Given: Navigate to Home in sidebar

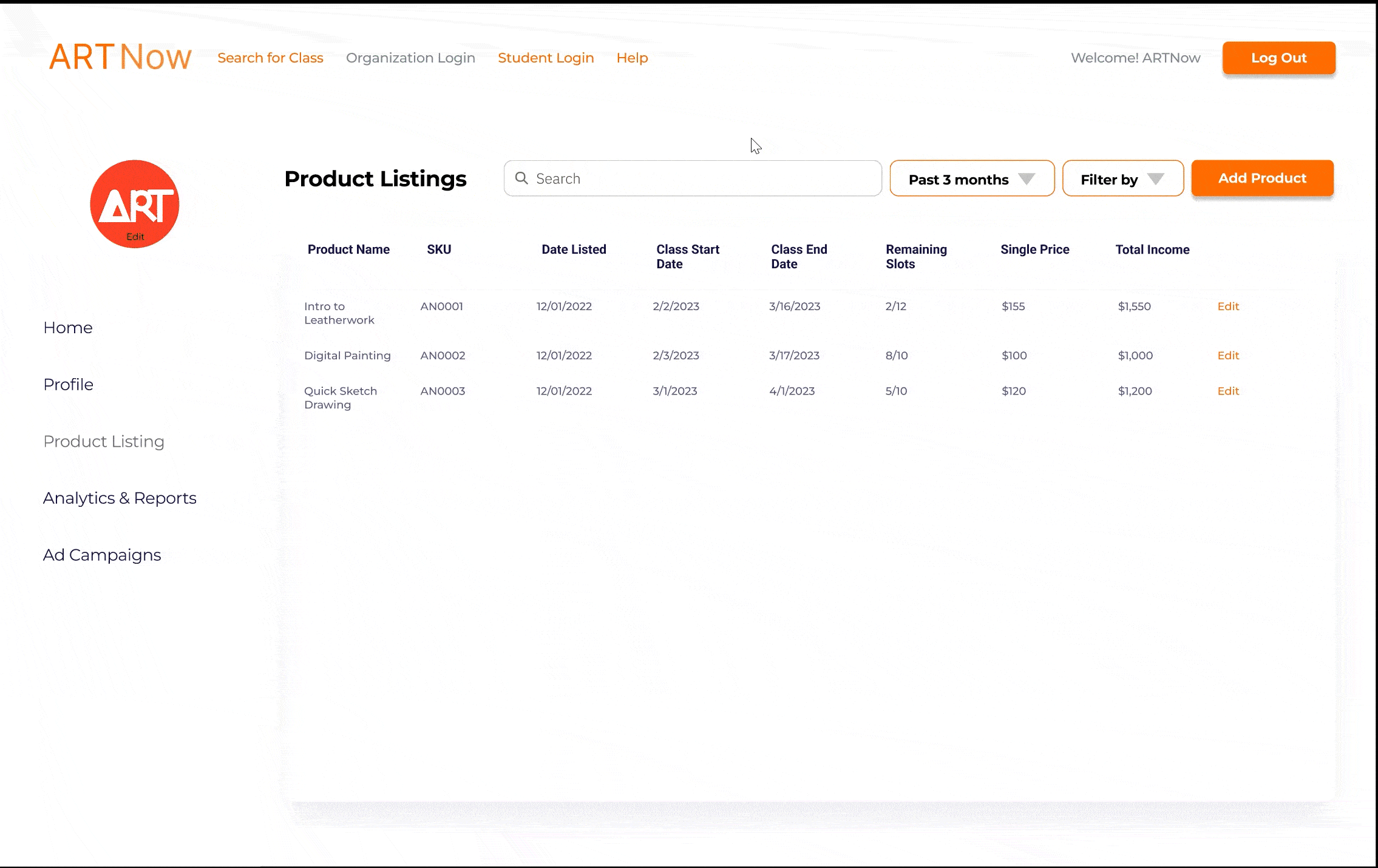Looking at the screenshot, I should click(x=68, y=328).
